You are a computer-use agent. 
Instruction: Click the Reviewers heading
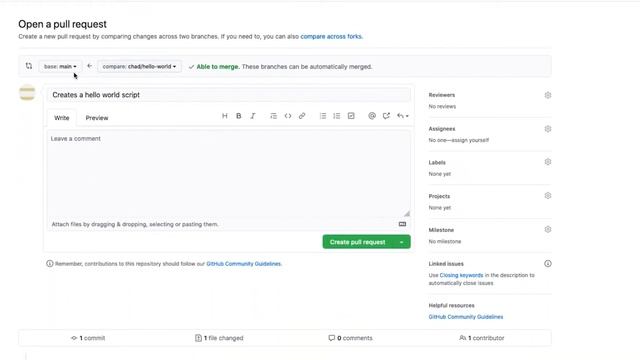pos(442,95)
